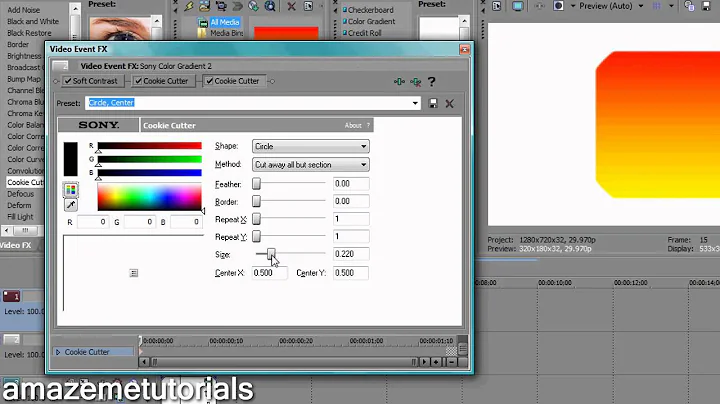Screen dimensions: 720x404
Task: Click the timeline zoom in plus button
Action: coord(436,362)
